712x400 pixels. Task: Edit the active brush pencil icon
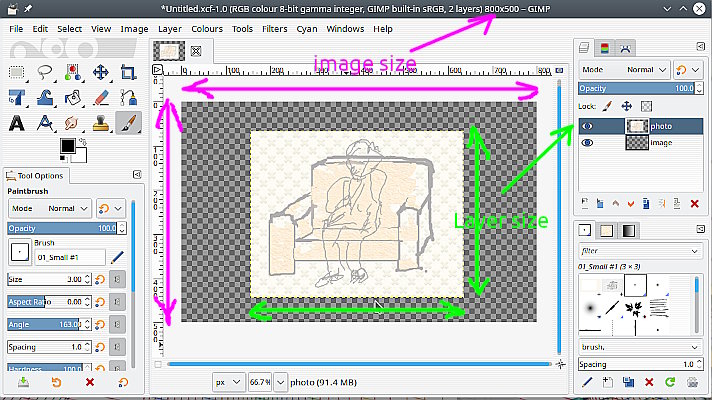[117, 257]
